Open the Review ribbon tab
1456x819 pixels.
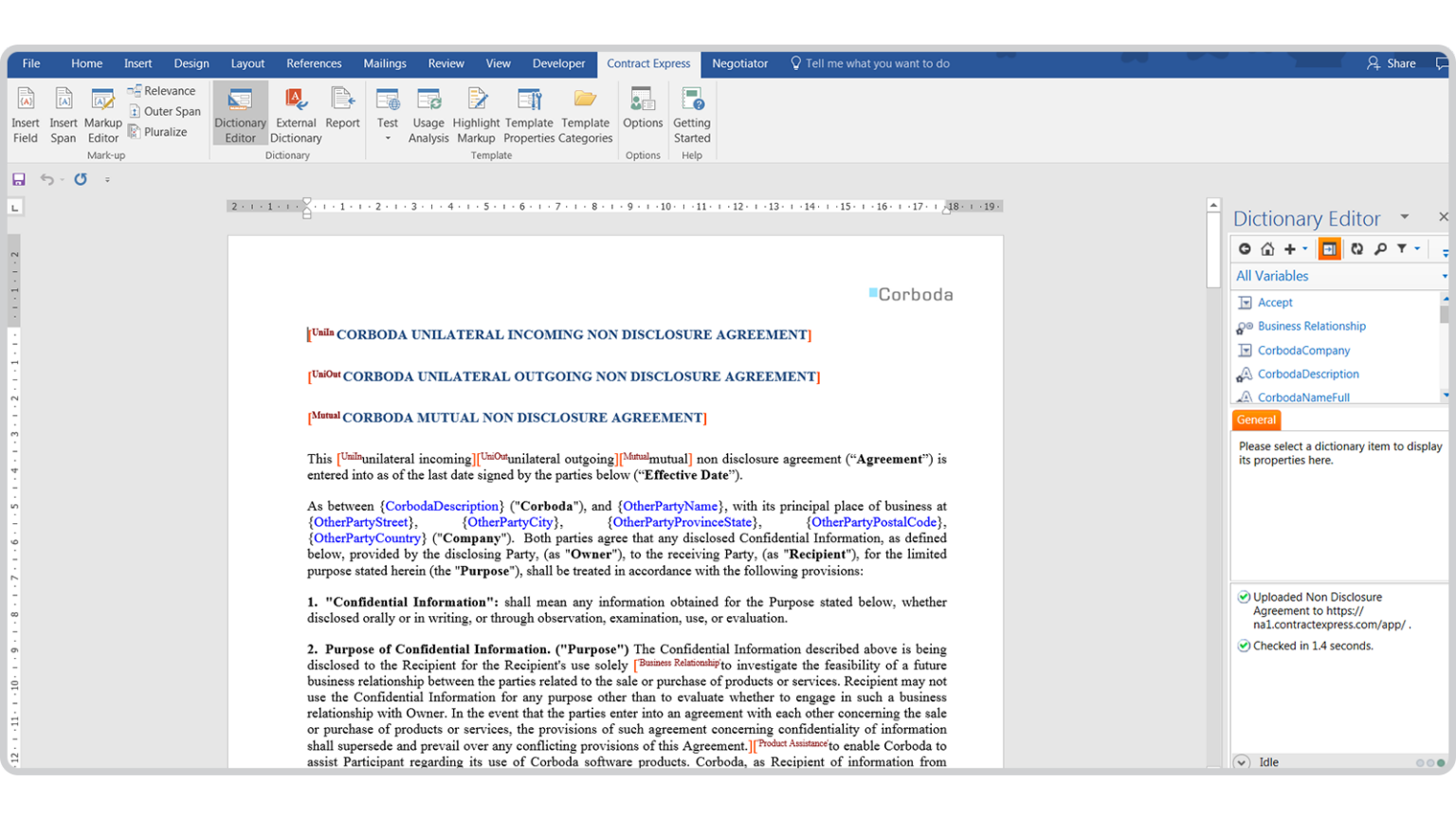pos(446,64)
